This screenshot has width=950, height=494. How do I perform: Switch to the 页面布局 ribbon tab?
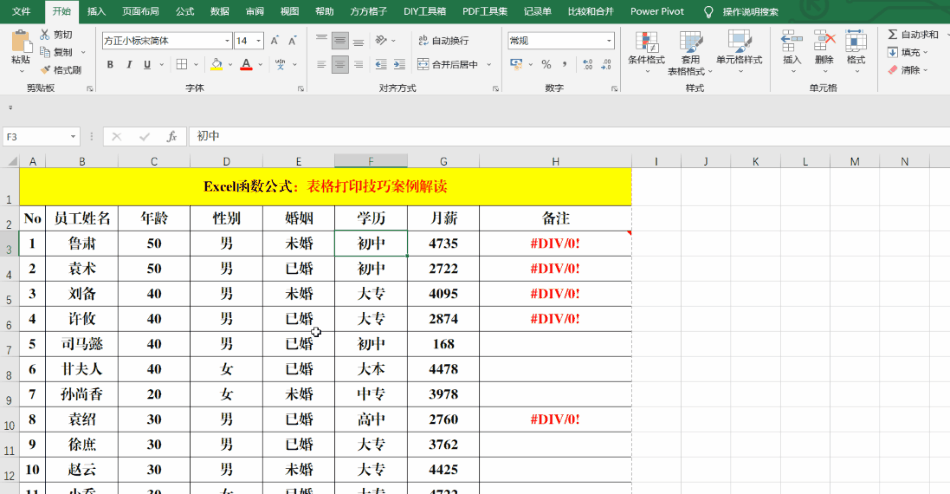(141, 12)
